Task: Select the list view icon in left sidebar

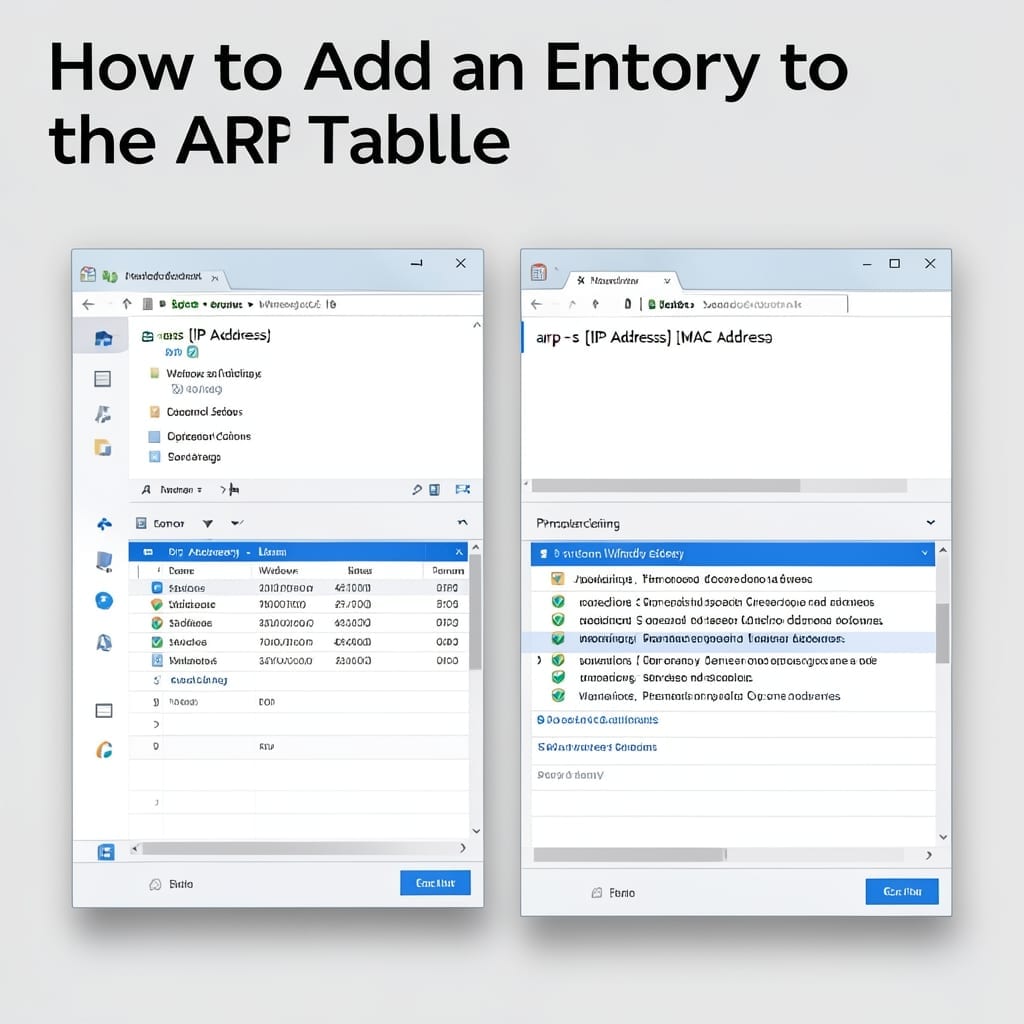Action: 103,379
